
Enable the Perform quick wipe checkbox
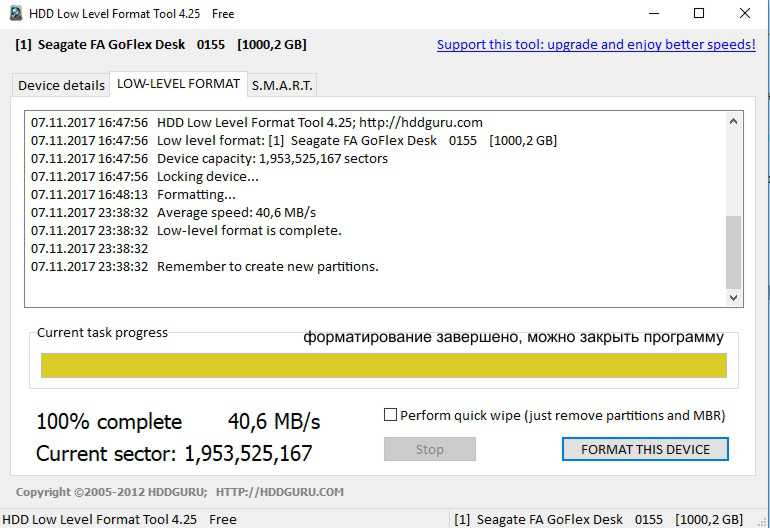[x=390, y=415]
